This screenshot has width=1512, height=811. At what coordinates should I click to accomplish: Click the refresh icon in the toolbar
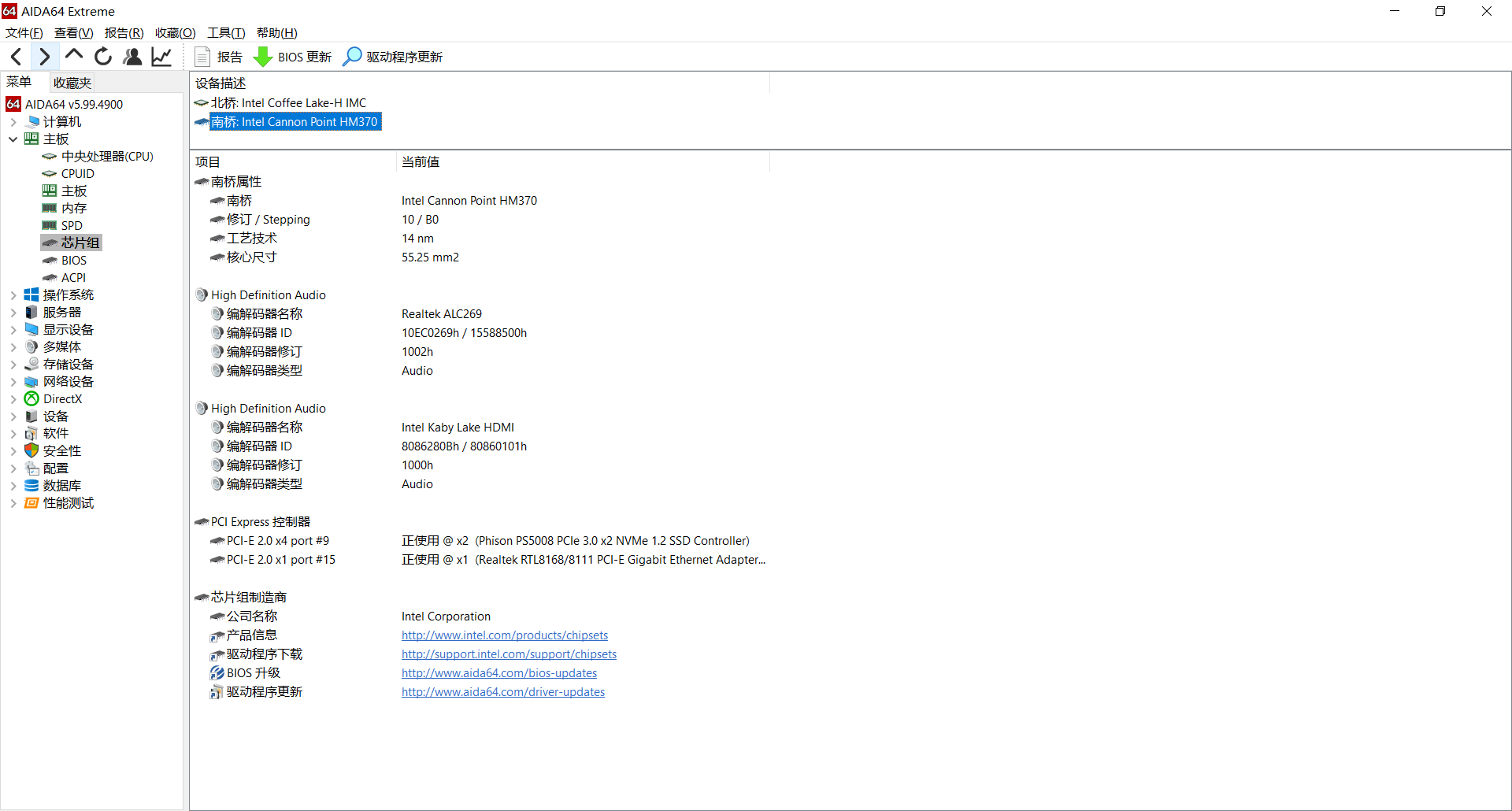point(103,57)
